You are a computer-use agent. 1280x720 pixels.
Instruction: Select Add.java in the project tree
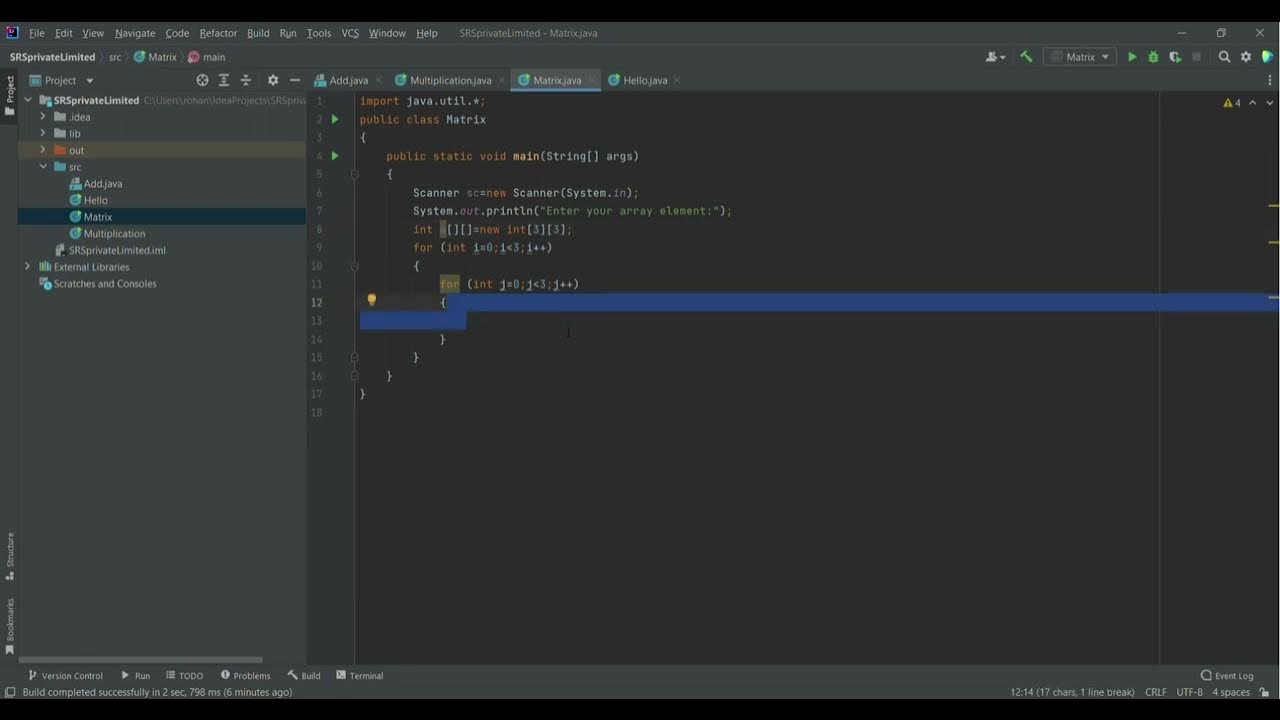[103, 184]
